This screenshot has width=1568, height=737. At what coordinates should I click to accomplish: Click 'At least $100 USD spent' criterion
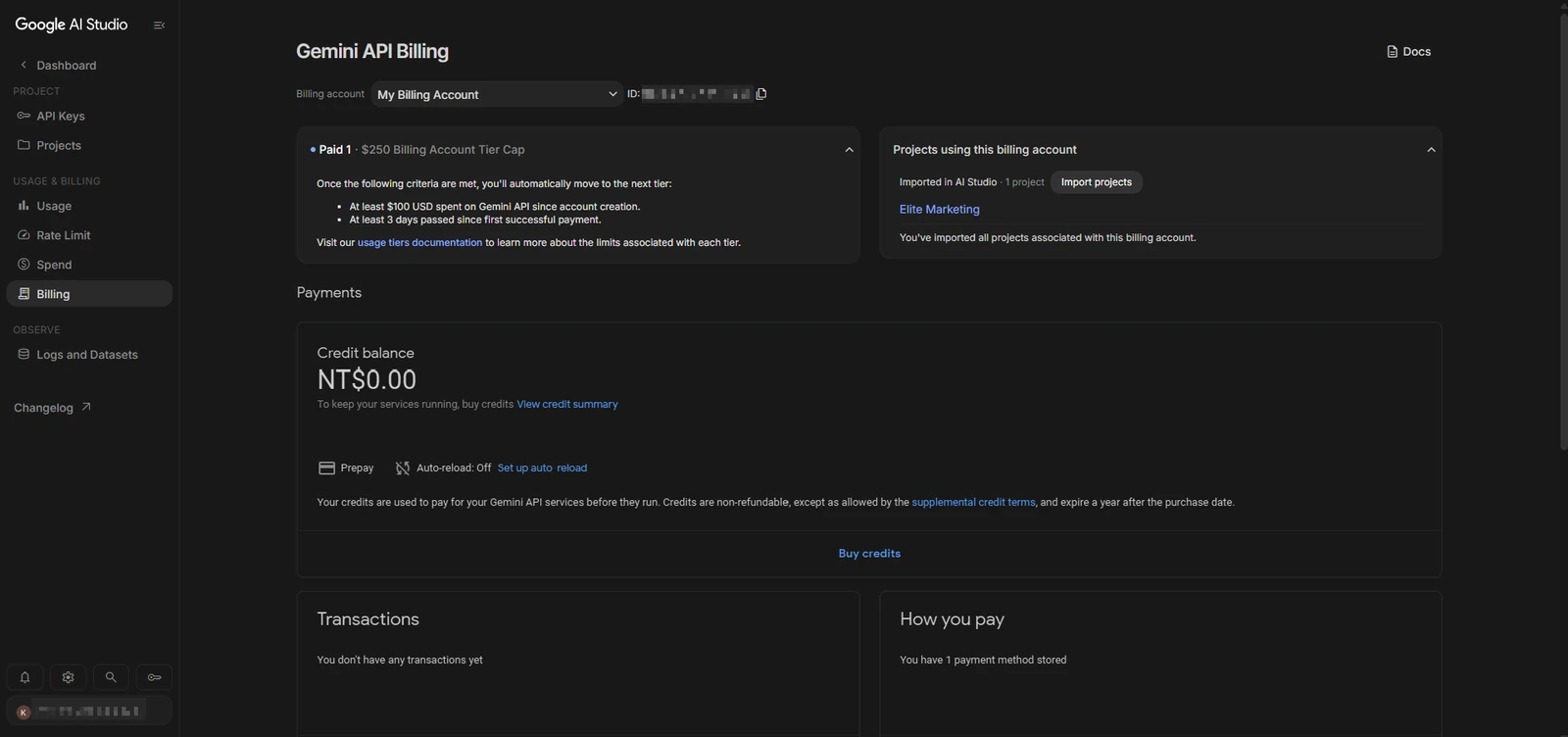coord(495,207)
